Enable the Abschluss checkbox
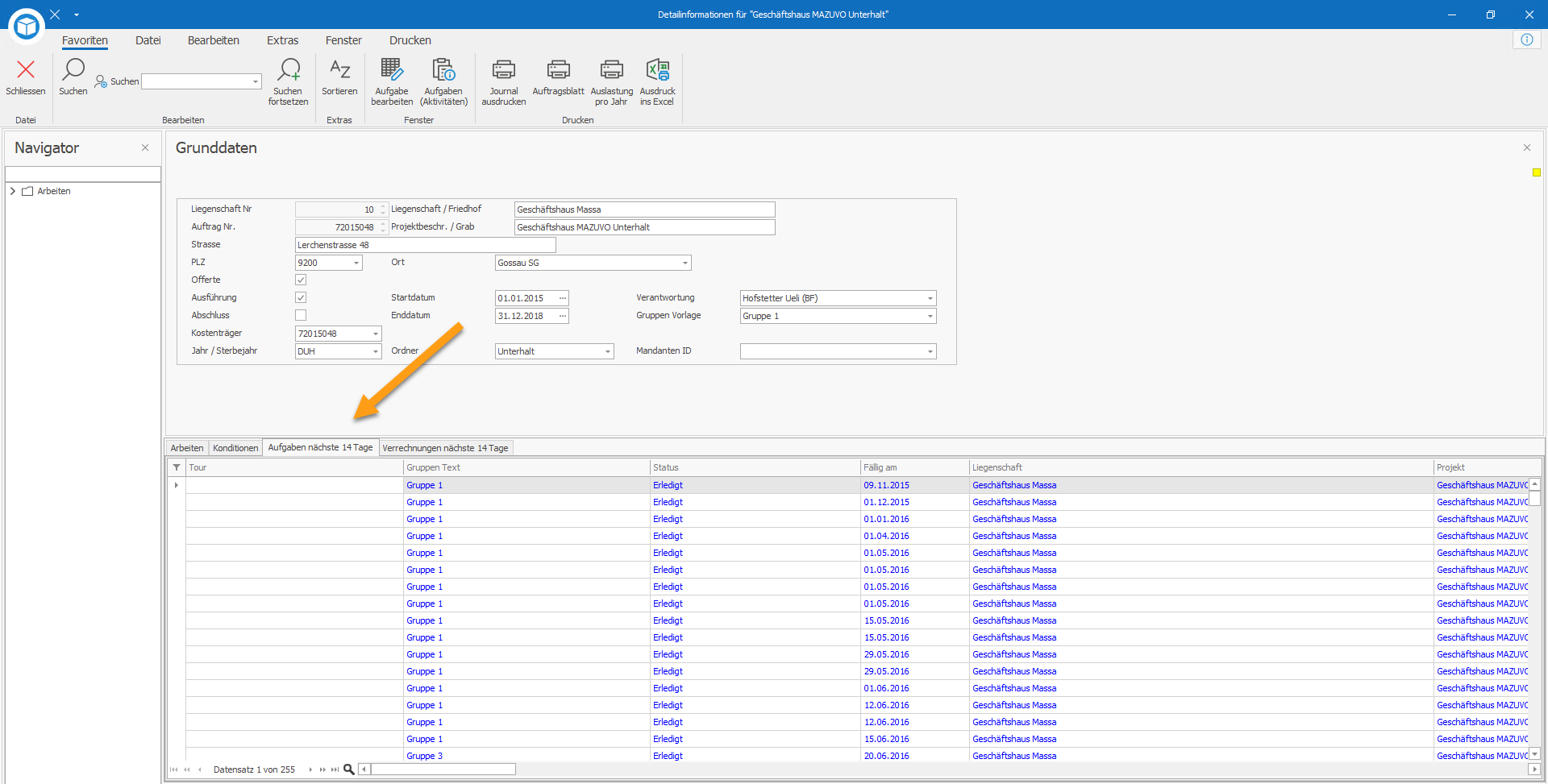 [301, 315]
